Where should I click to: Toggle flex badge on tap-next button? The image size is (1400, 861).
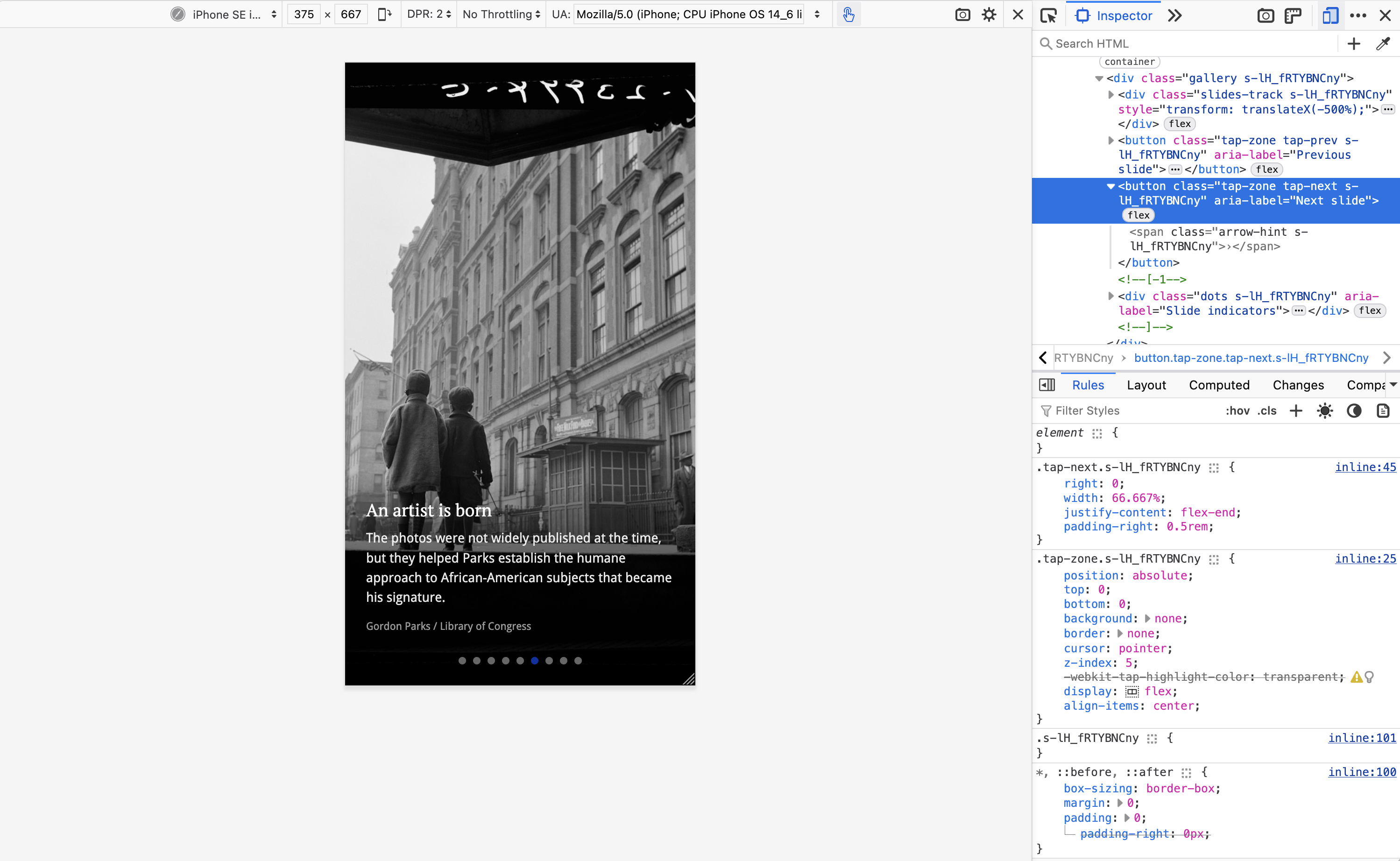[1138, 215]
